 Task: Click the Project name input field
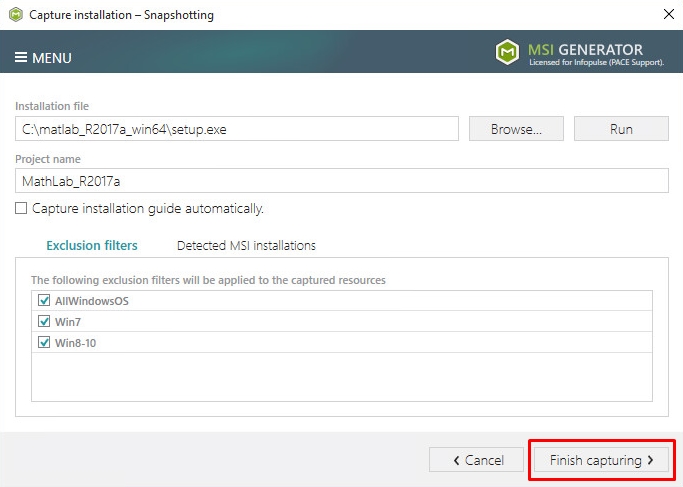click(x=342, y=180)
